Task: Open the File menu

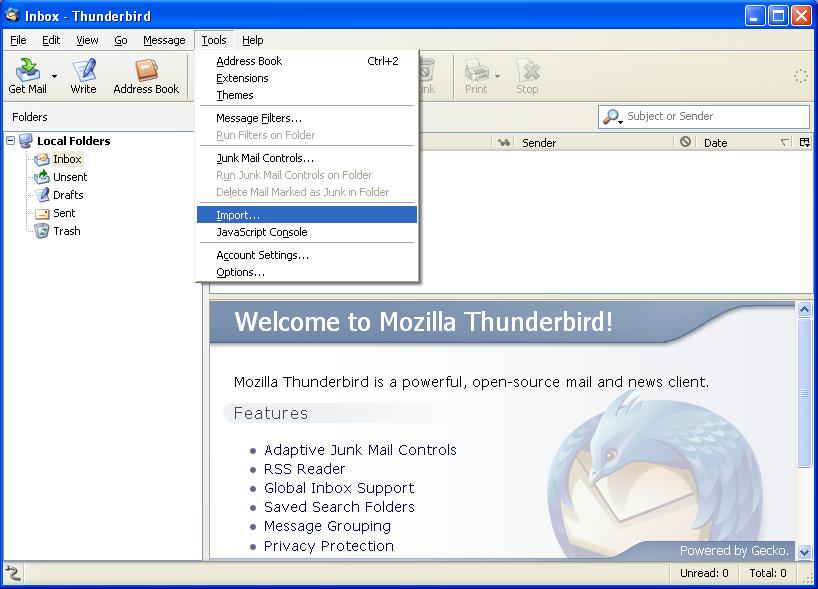Action: pyautogui.click(x=18, y=40)
